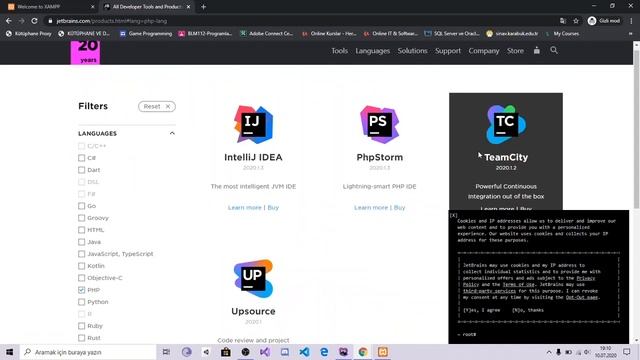Image resolution: width=640 pixels, height=360 pixels.
Task: Go back with the browser back arrow
Action: [9, 21]
